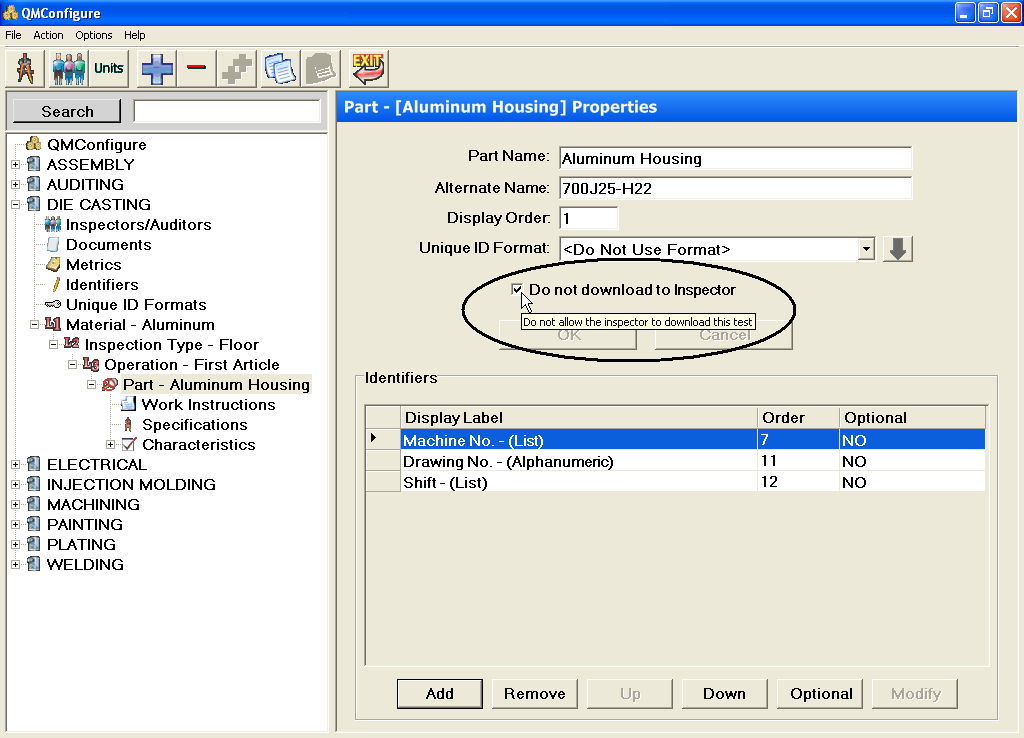
Task: Click the greyed-out paste toolbar icon
Action: pos(321,69)
